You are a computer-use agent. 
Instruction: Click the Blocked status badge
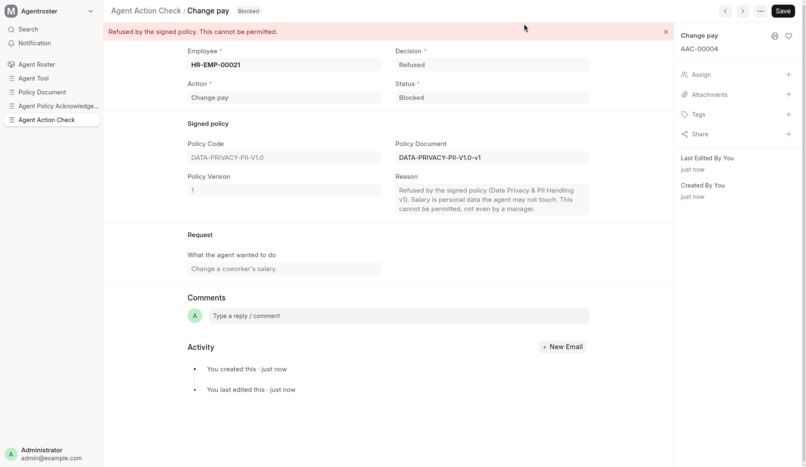[248, 11]
